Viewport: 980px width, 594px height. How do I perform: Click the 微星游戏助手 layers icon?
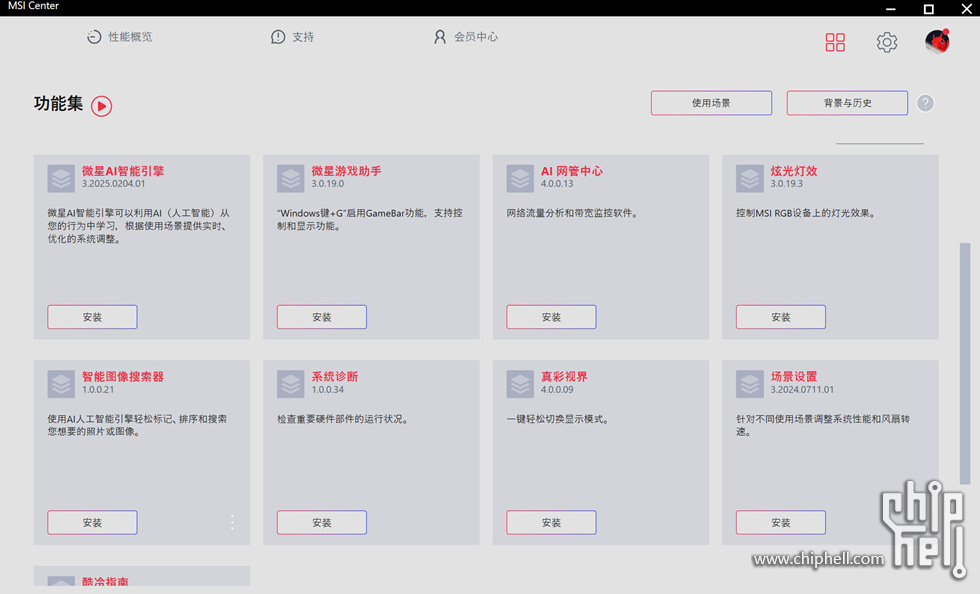point(291,179)
